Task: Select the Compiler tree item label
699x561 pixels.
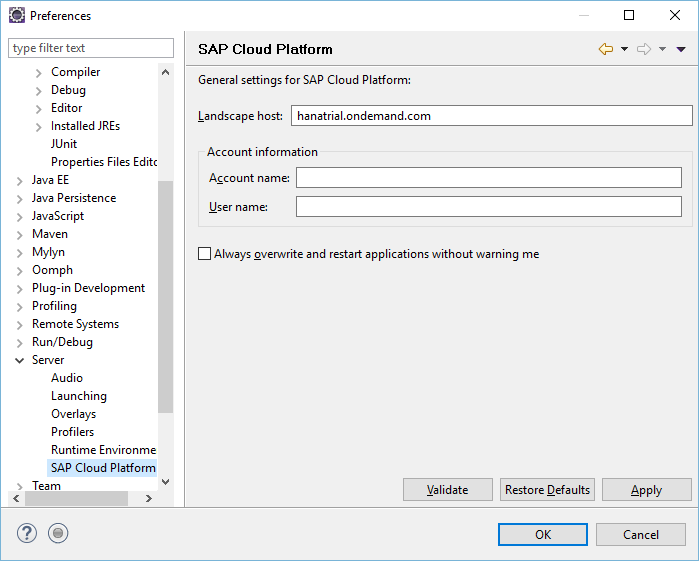Action: (x=75, y=72)
